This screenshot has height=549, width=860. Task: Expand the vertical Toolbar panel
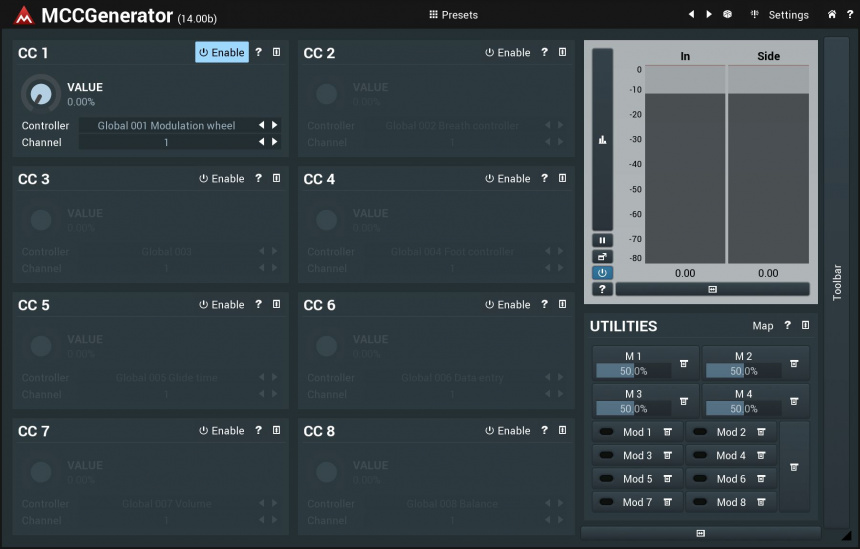836,282
